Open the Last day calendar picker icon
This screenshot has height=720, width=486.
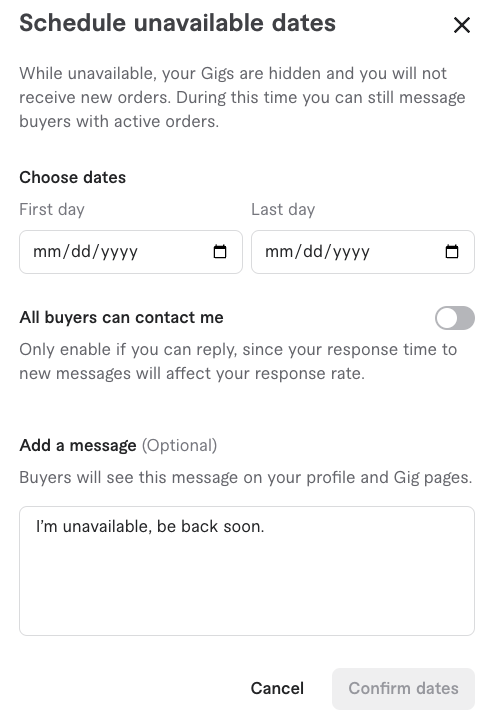tap(452, 252)
